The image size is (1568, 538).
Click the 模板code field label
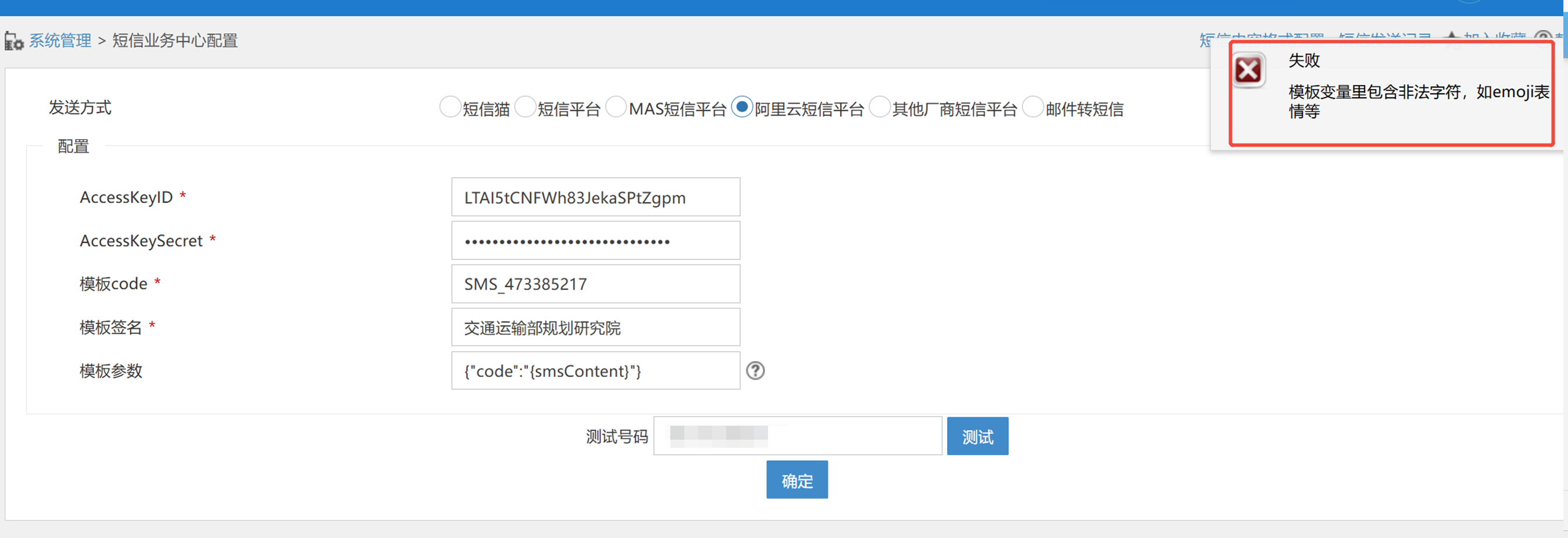[x=113, y=284]
